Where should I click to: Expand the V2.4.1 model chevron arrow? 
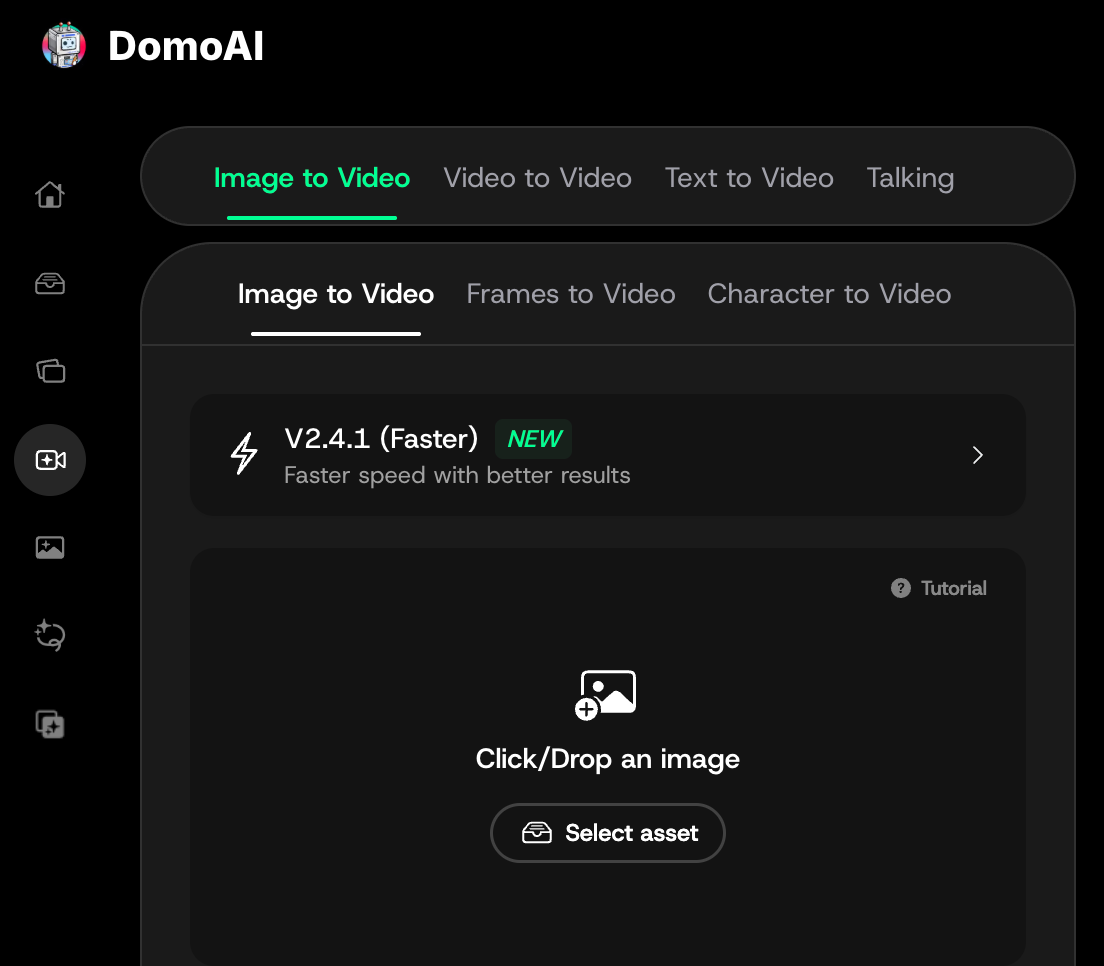pyautogui.click(x=978, y=455)
